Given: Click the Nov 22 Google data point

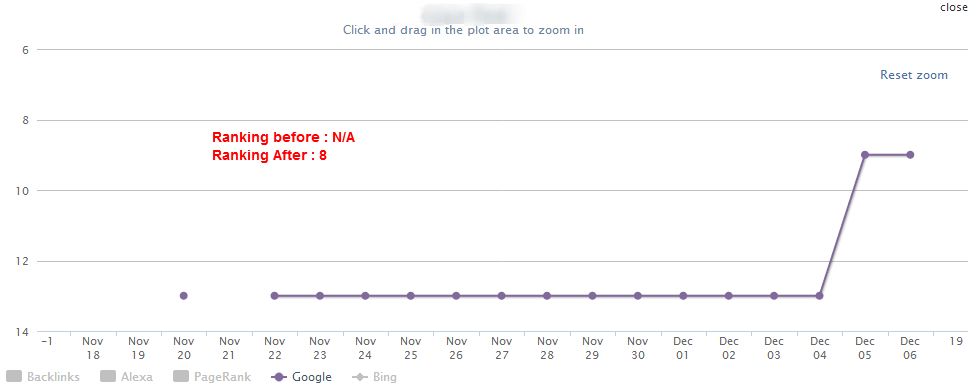Looking at the screenshot, I should click(275, 296).
